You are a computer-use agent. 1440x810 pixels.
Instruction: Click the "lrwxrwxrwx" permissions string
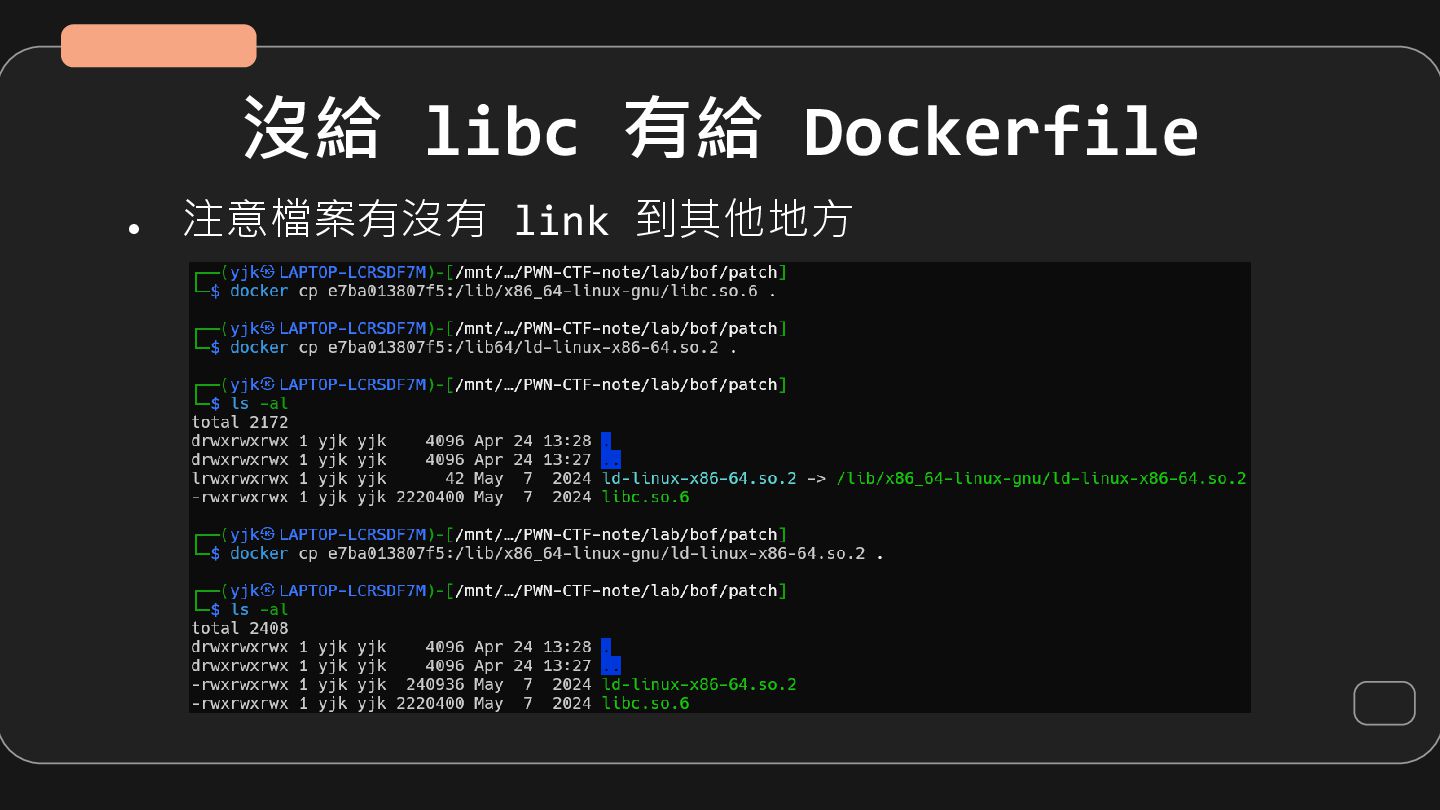click(x=240, y=478)
